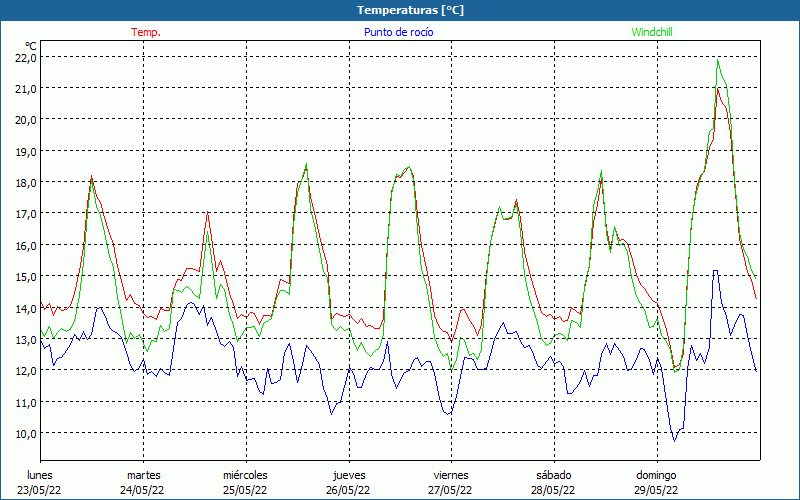The image size is (800, 500).
Task: Click the 17,0 y-axis value
Action: click(26, 214)
